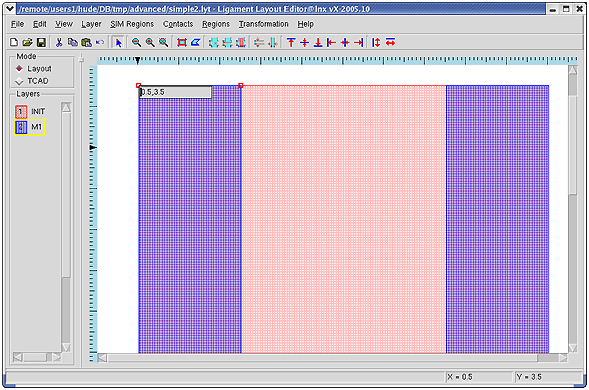Click the Layers list up scroll arrow
Viewport: 589px width, 390px height.
pyautogui.click(x=66, y=107)
